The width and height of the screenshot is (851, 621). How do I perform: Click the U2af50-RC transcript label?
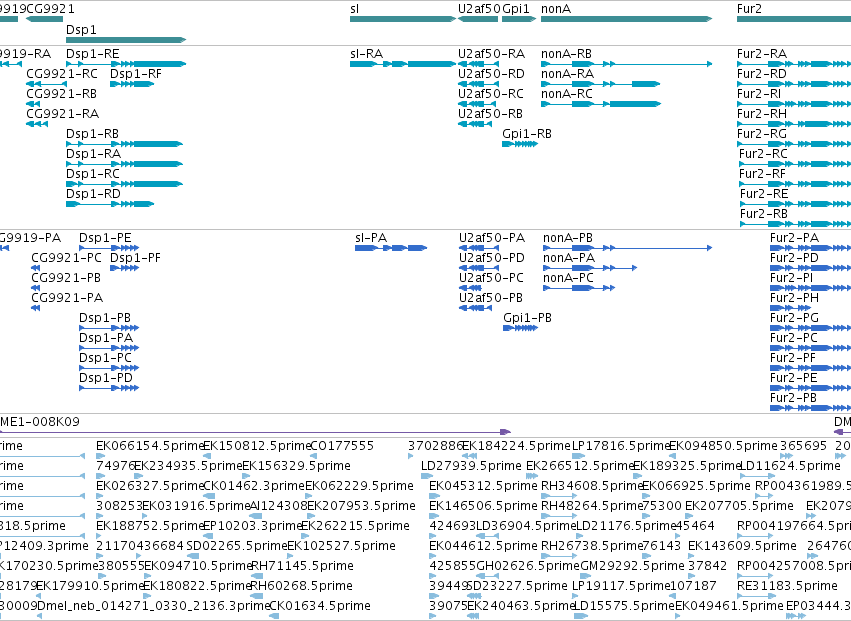pyautogui.click(x=491, y=94)
